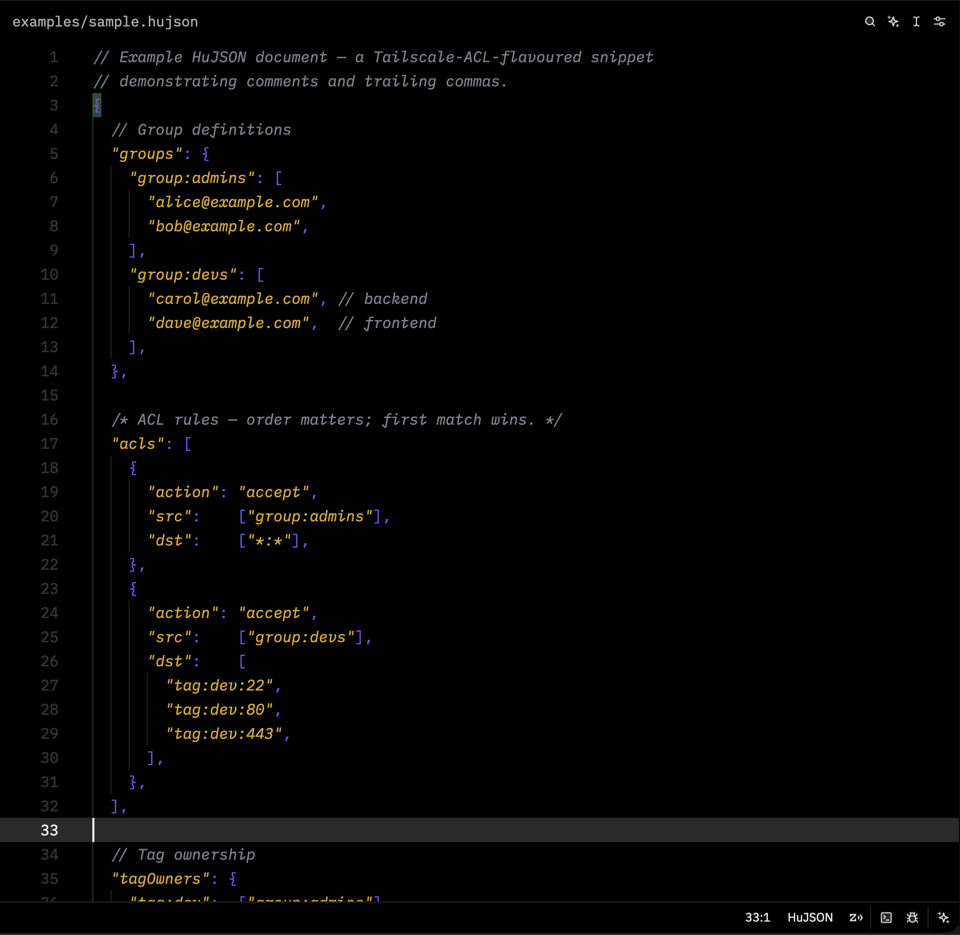Click comment "// Group definitions"
The image size is (960, 935).
(x=201, y=130)
